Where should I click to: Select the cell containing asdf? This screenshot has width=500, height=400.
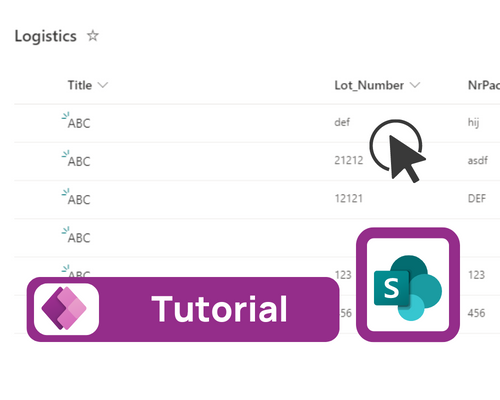coord(478,160)
